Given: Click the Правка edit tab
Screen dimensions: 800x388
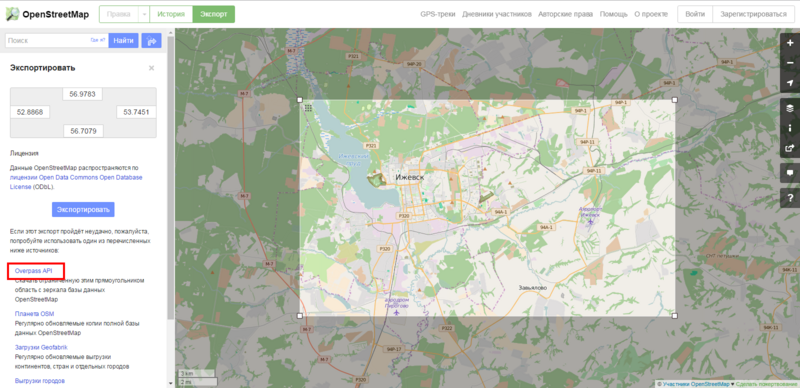Looking at the screenshot, I should click(118, 14).
